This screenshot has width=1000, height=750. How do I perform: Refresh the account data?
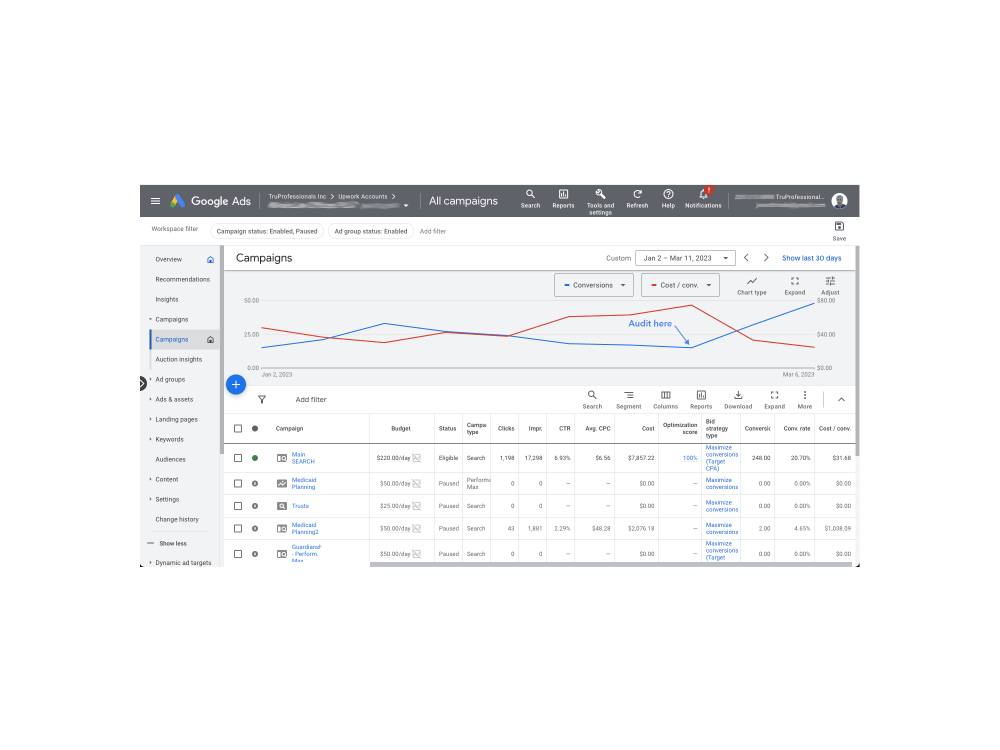pos(637,198)
